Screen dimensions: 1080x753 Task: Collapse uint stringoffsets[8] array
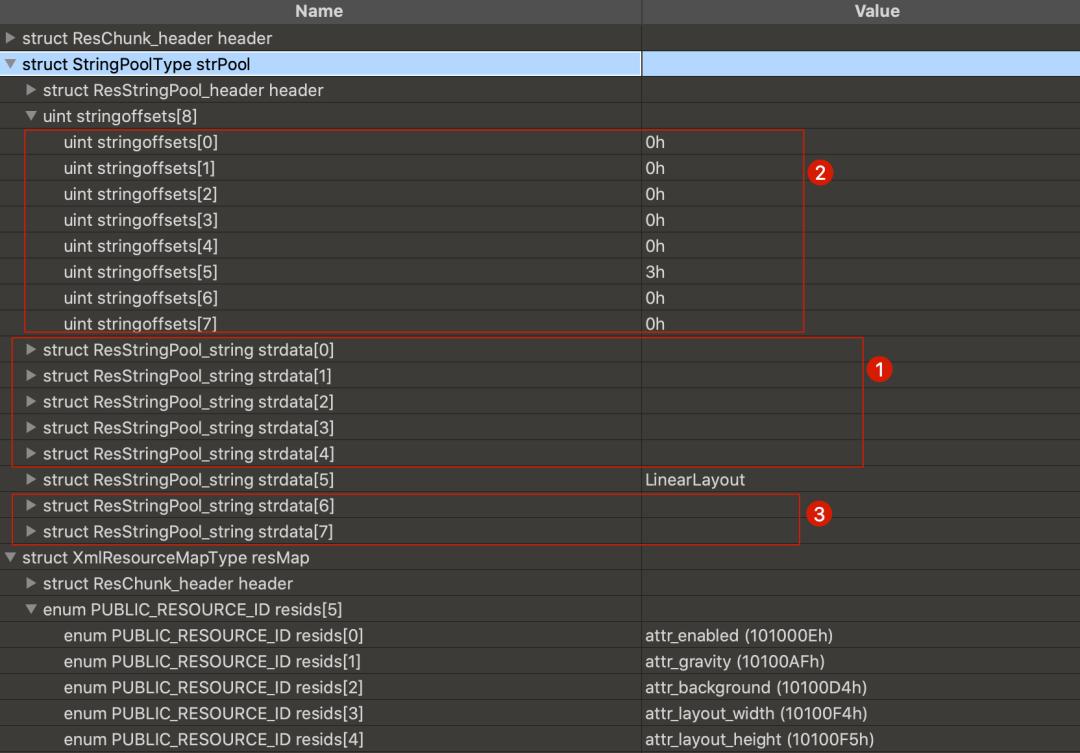(32, 116)
